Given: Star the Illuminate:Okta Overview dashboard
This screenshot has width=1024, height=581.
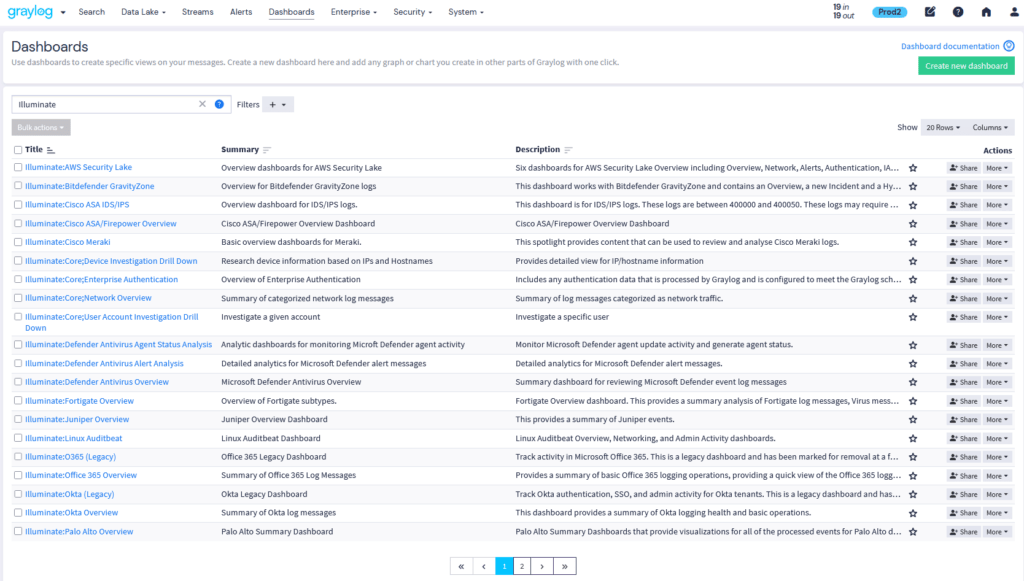Looking at the screenshot, I should tap(912, 513).
